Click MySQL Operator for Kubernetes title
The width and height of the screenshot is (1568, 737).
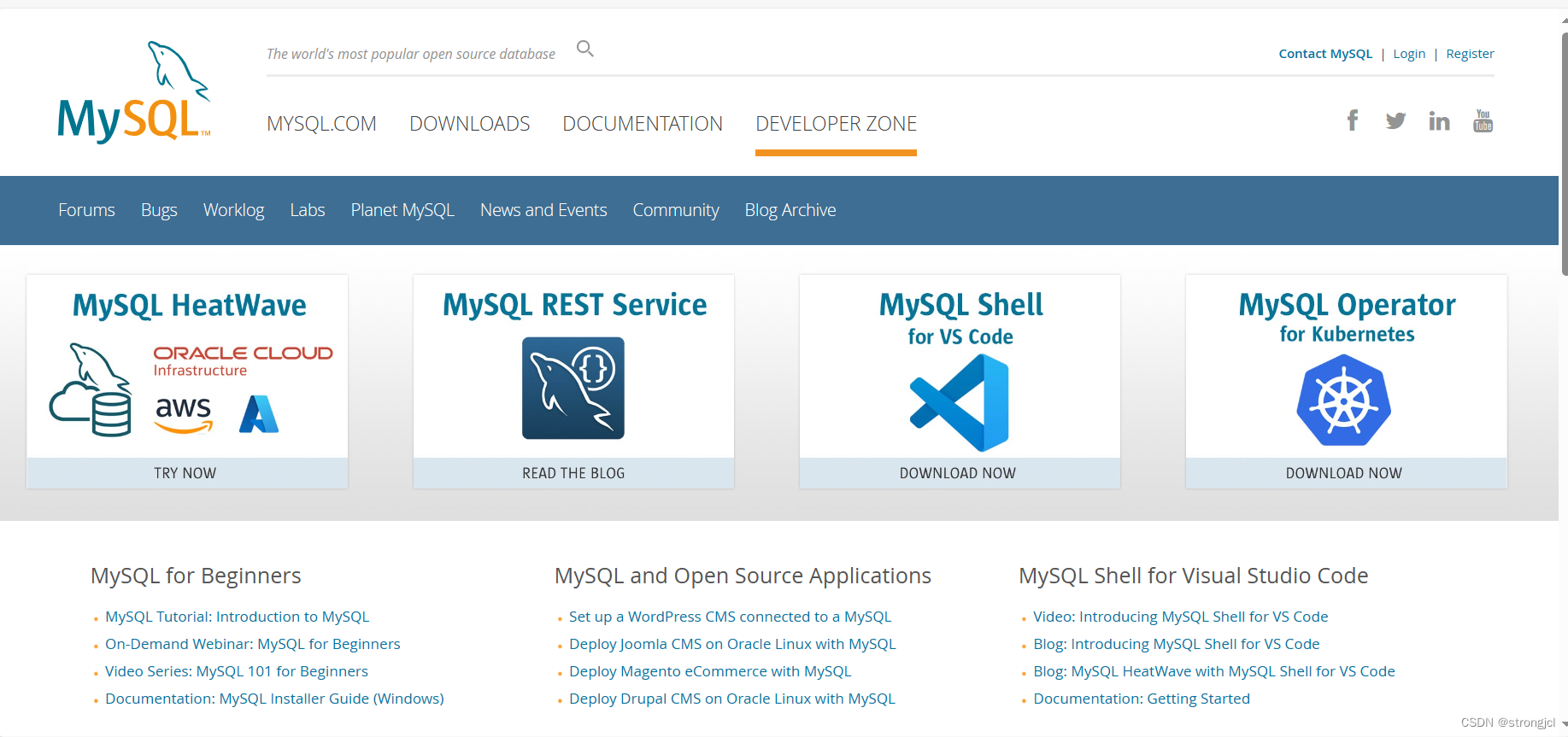(1347, 317)
